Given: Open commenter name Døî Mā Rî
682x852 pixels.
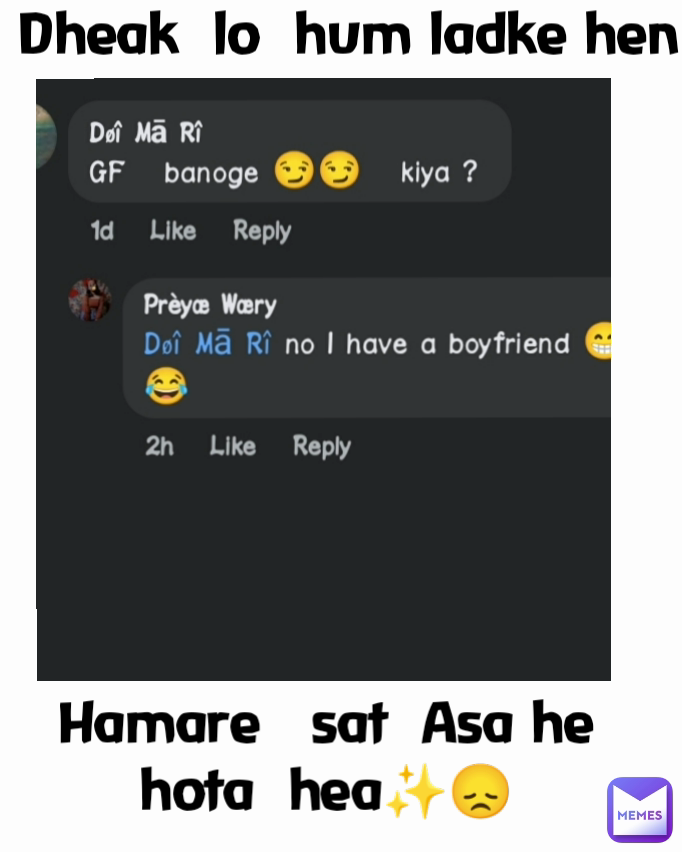Looking at the screenshot, I should 145,133.
